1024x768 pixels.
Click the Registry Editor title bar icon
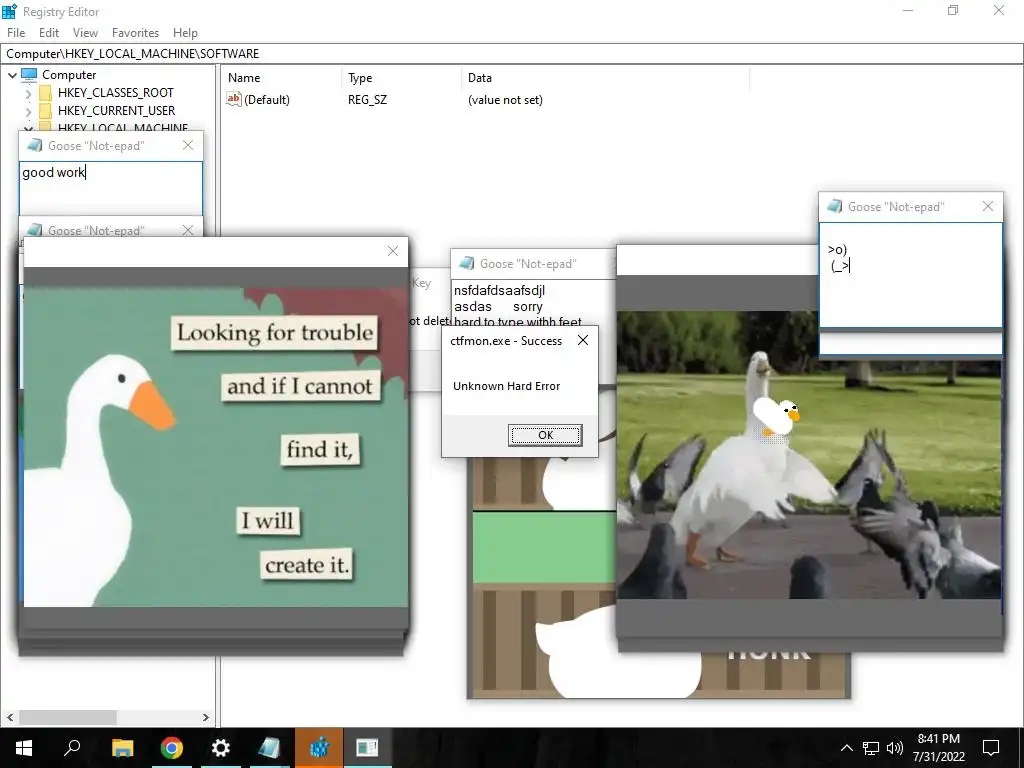[x=10, y=11]
